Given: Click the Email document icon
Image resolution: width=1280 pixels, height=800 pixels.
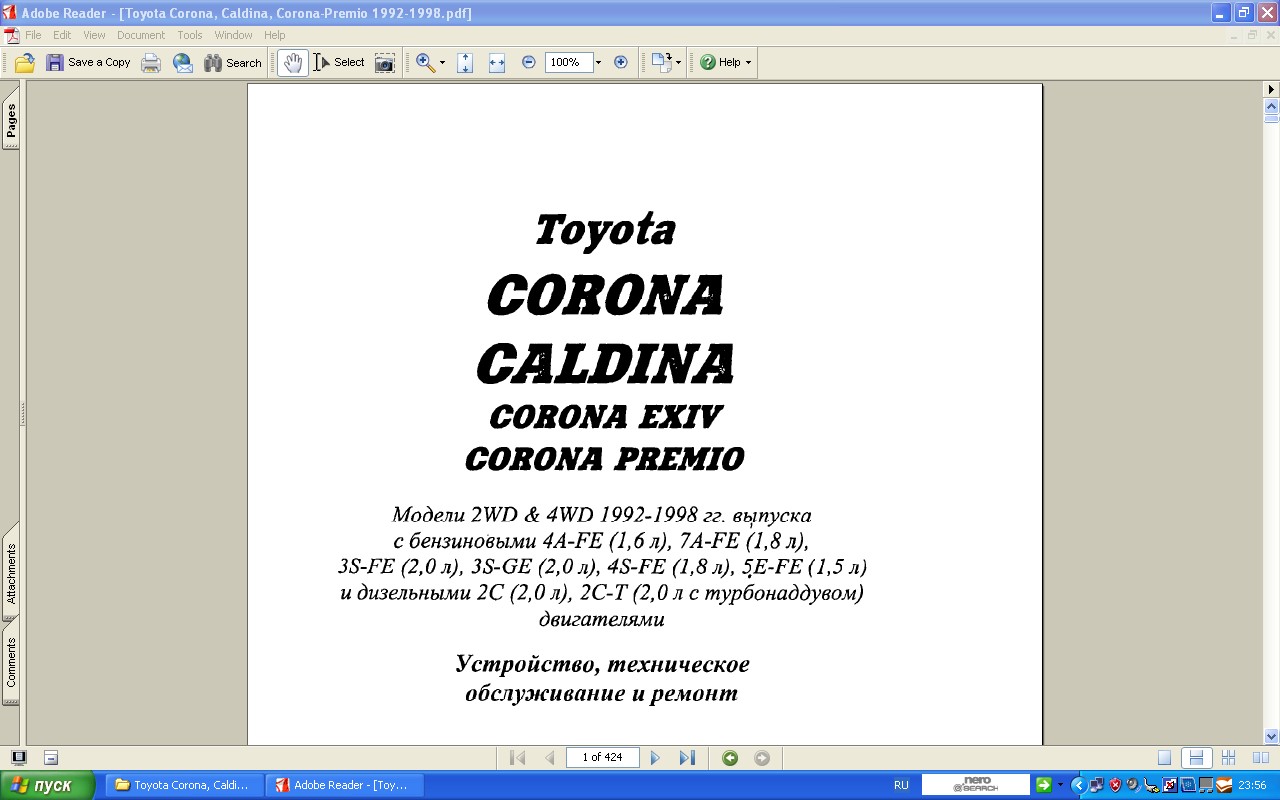Looking at the screenshot, I should (183, 63).
